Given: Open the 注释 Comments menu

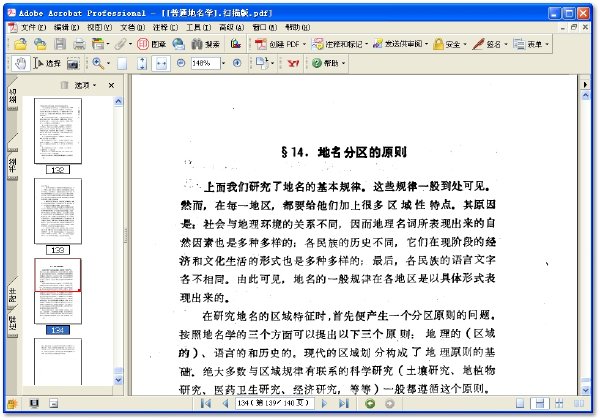Looking at the screenshot, I should click(x=165, y=27).
